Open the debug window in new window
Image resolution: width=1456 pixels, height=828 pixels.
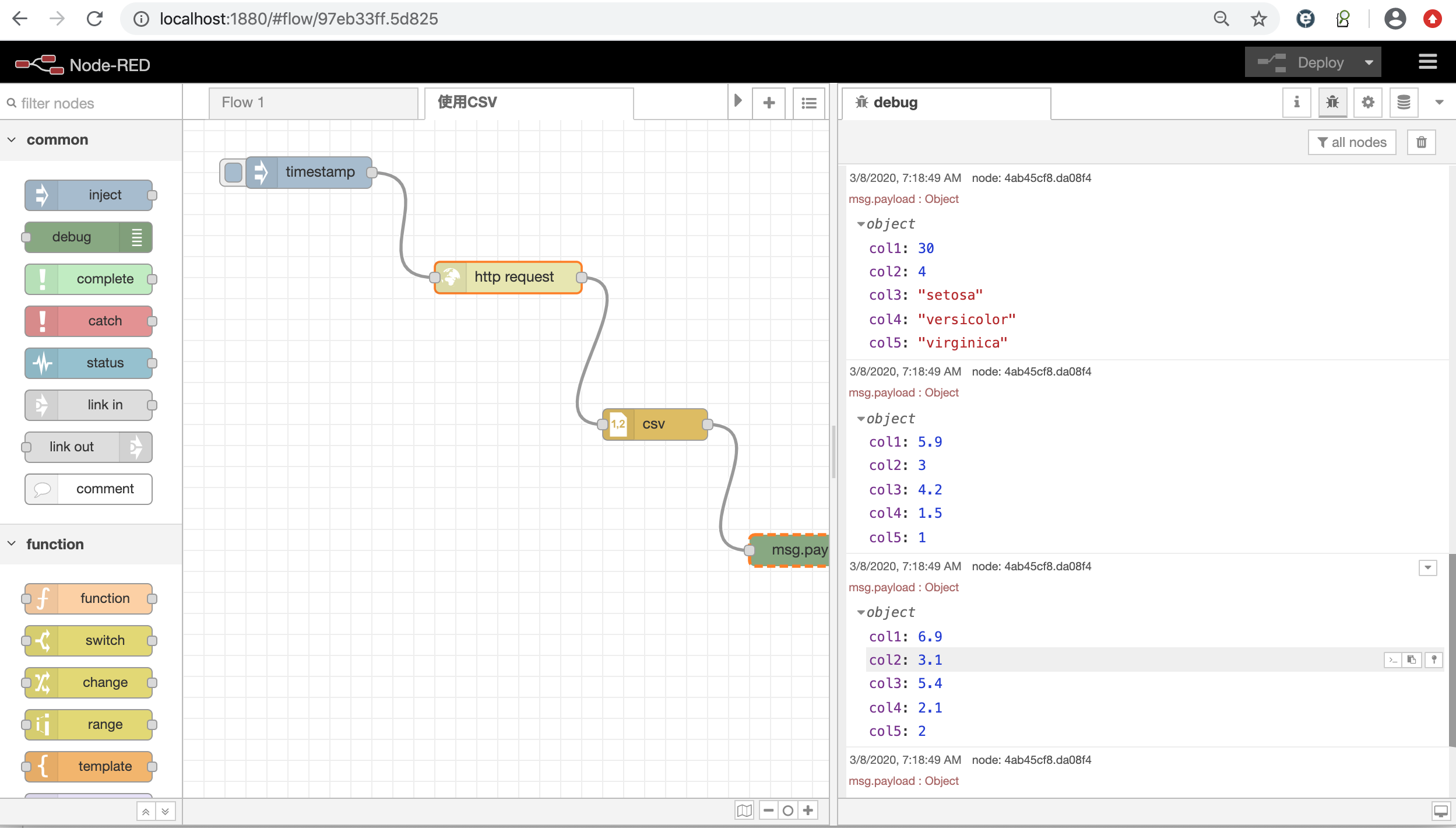(x=1441, y=811)
